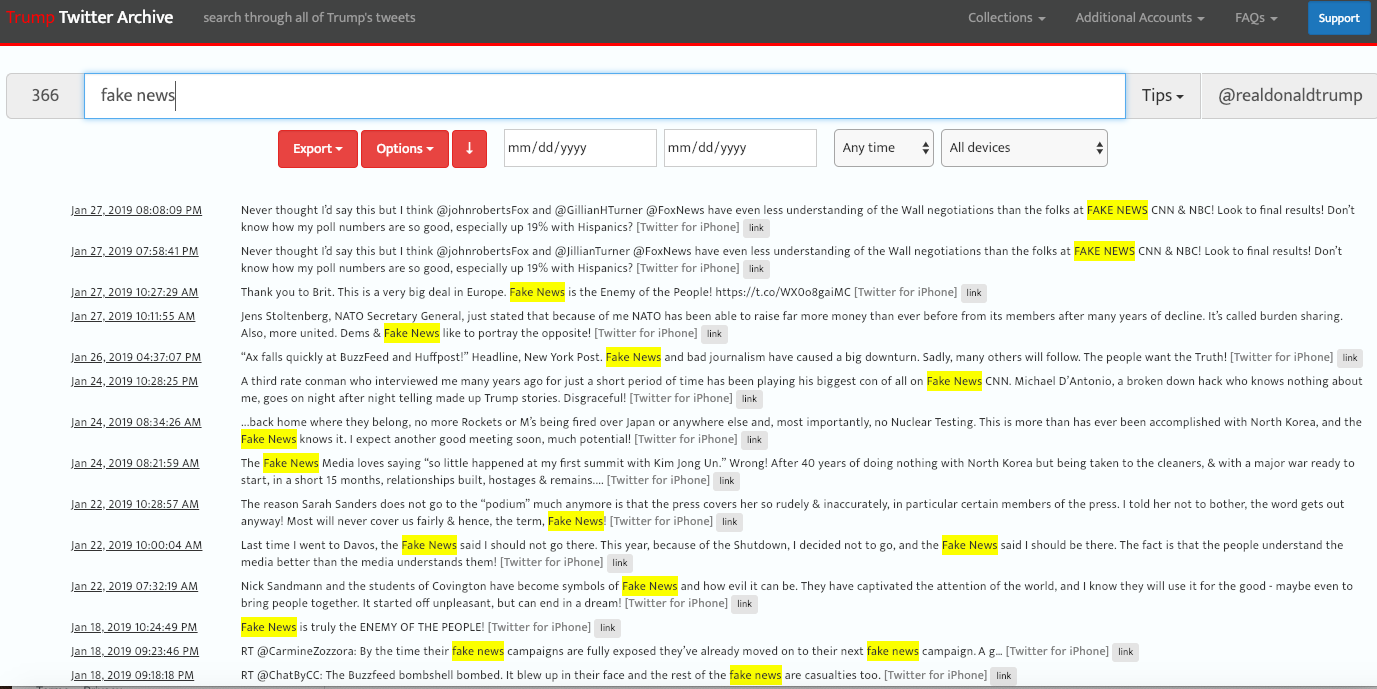Open tweet dated Jan 22, 2019 10:00:04 AM
1377x689 pixels.
pos(137,545)
